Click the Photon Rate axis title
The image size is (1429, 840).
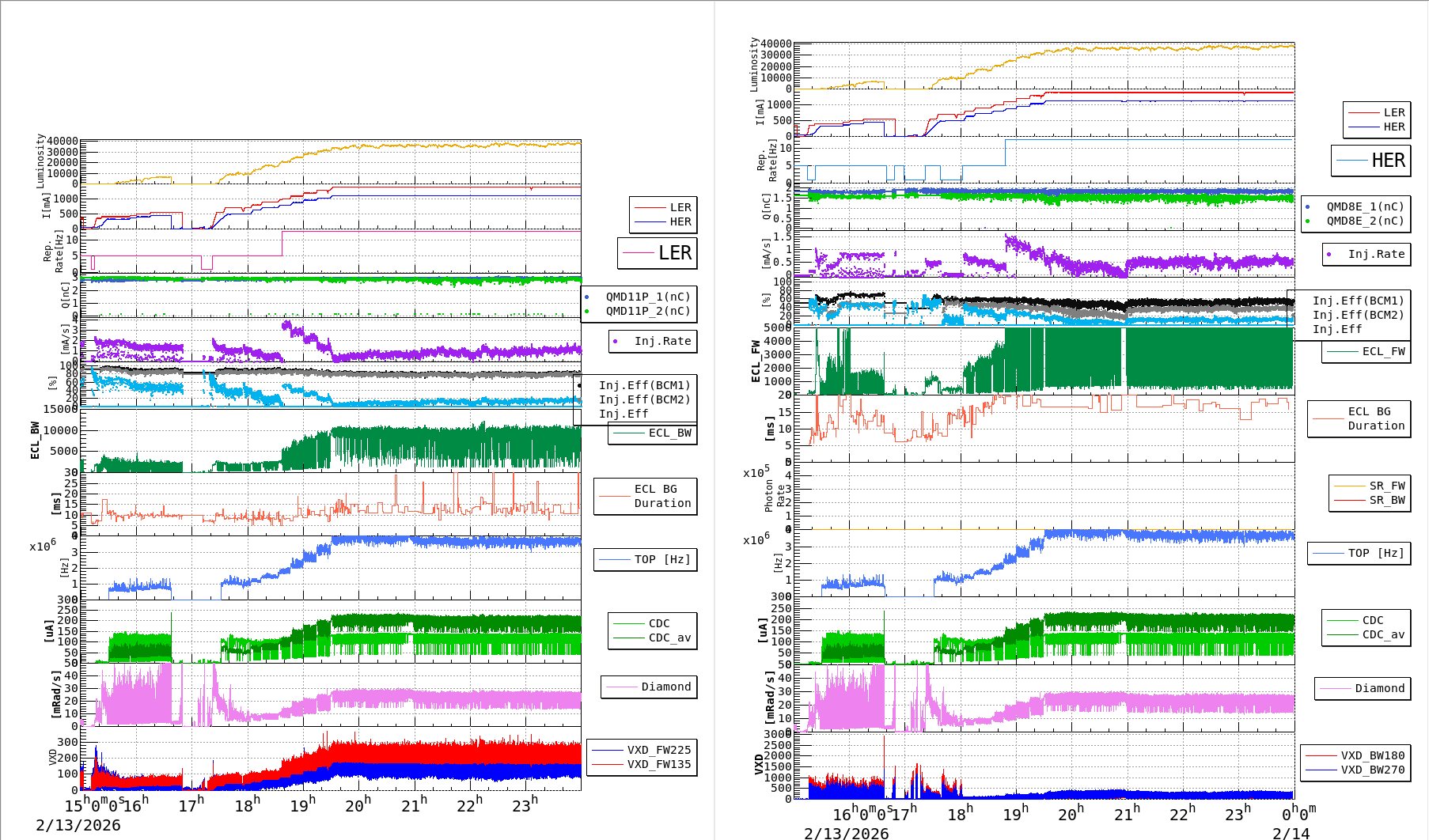[775, 498]
